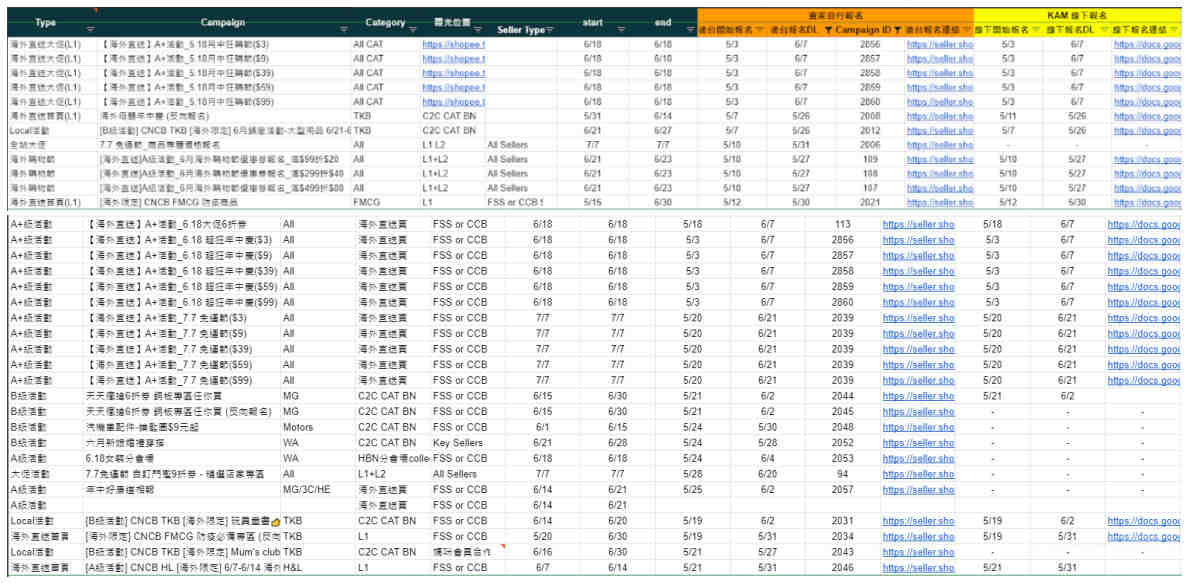Viewport: 1194px width, 583px height.
Task: Open the docs.goo link in the Campaign ID 2021 row
Action: coord(1148,203)
